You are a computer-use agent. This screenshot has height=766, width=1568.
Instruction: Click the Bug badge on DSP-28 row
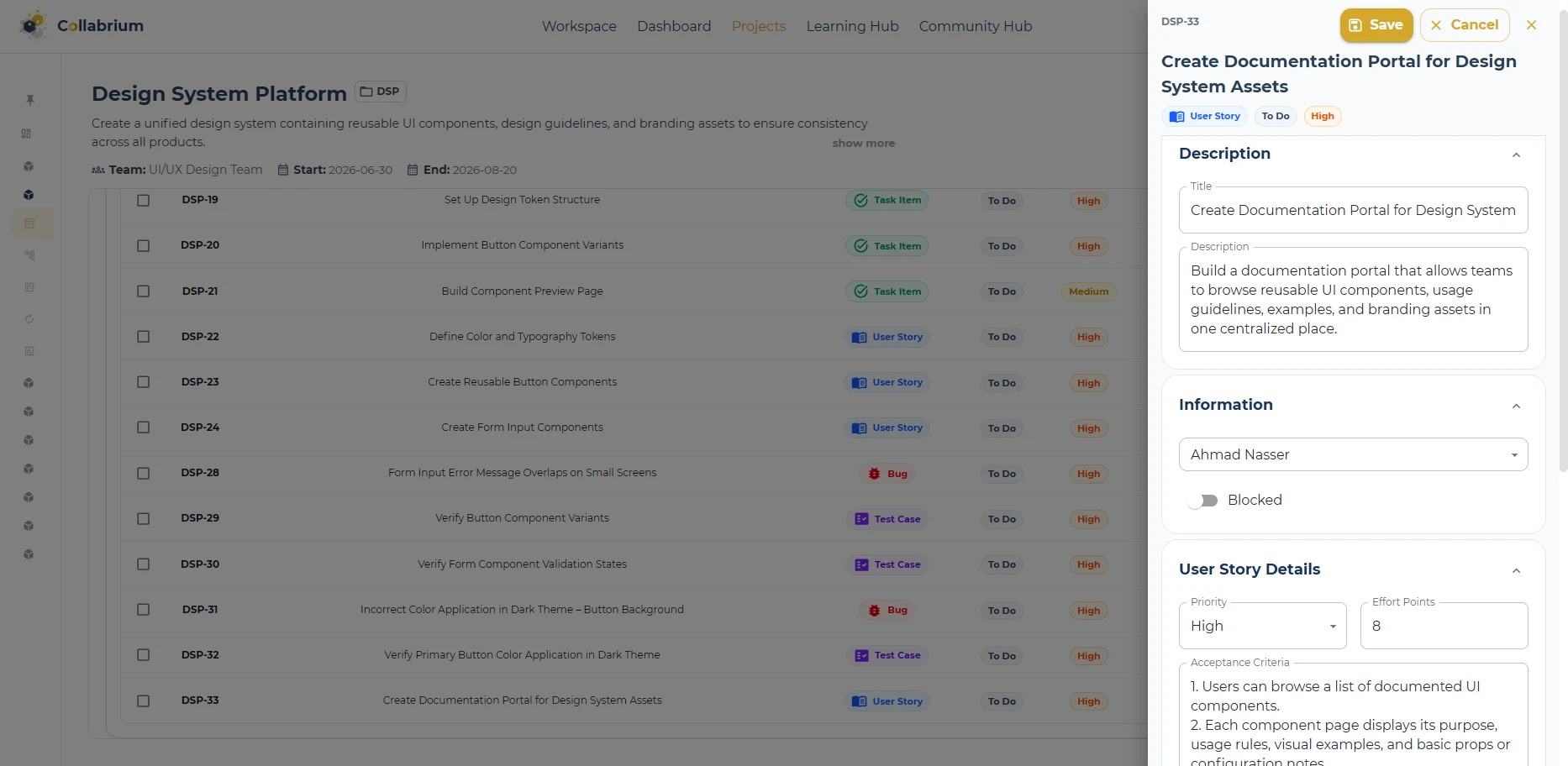(888, 474)
